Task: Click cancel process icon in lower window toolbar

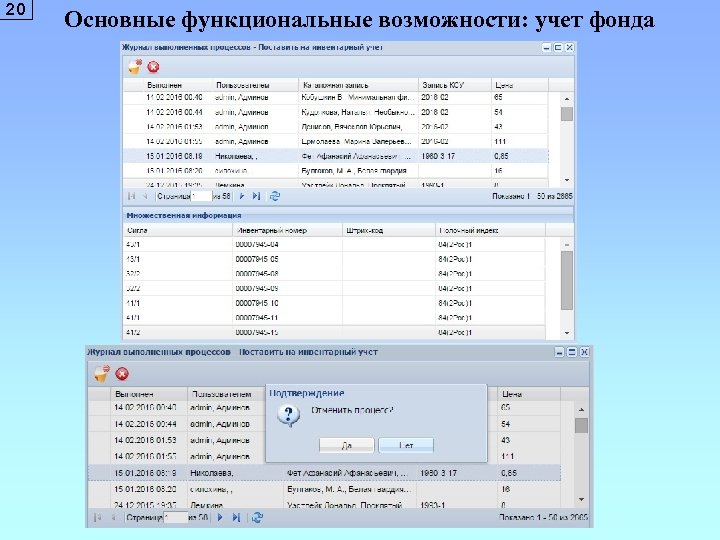Action: [x=102, y=373]
